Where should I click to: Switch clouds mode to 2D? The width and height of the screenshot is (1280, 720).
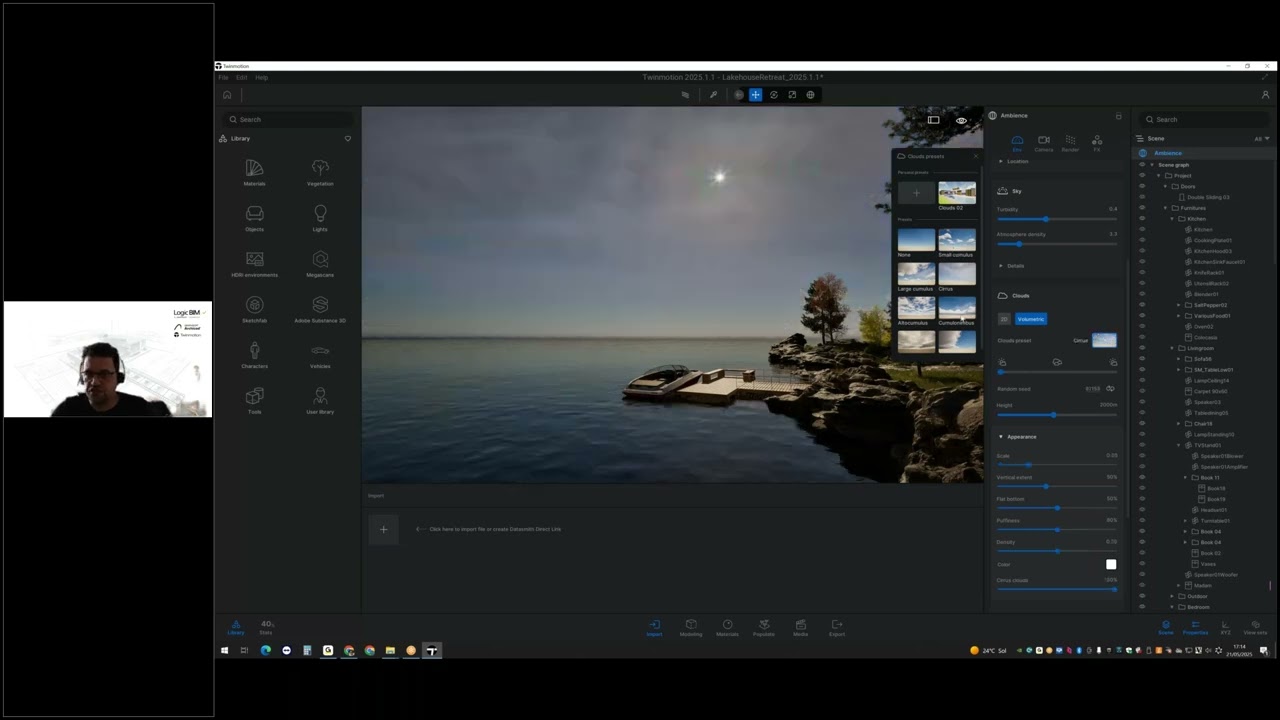[1004, 319]
